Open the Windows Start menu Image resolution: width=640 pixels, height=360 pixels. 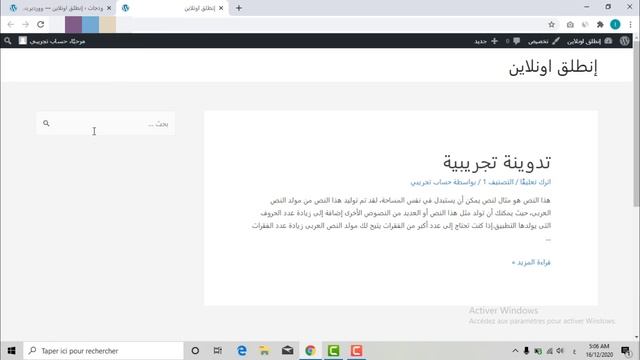11,351
